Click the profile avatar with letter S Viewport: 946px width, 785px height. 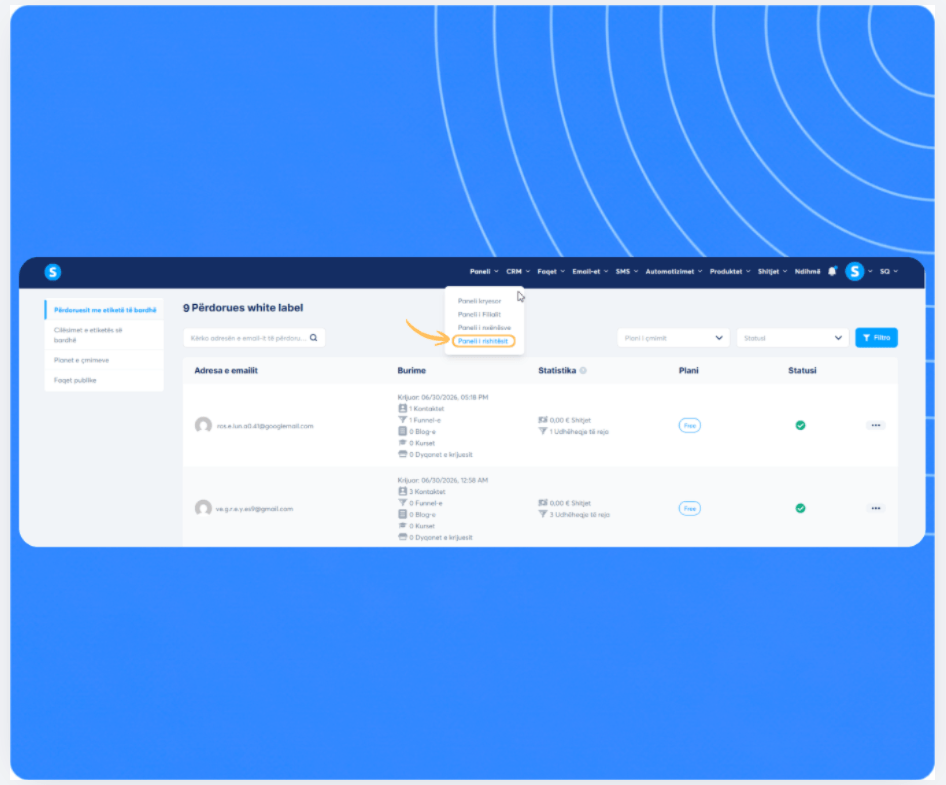point(854,272)
